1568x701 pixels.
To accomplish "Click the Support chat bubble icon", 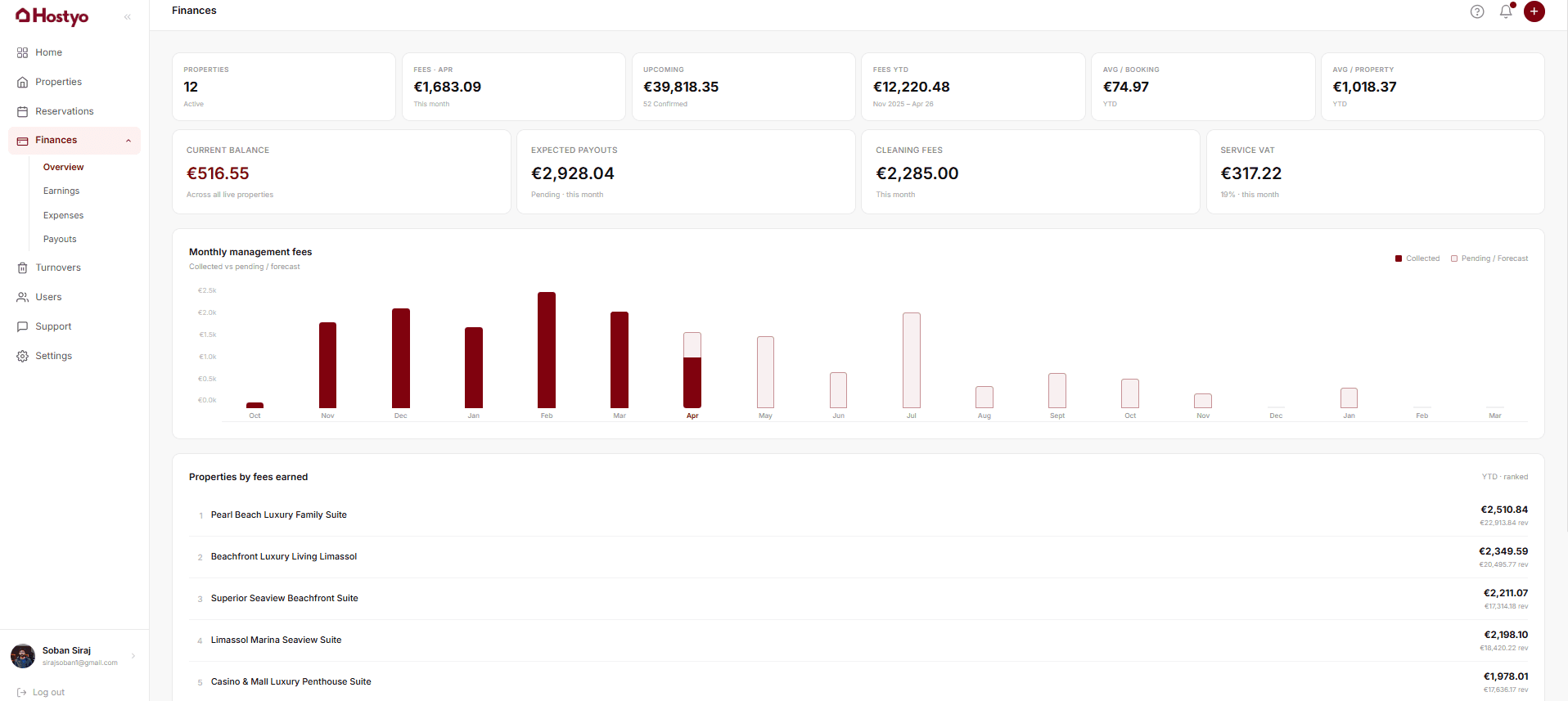I will coord(22,326).
